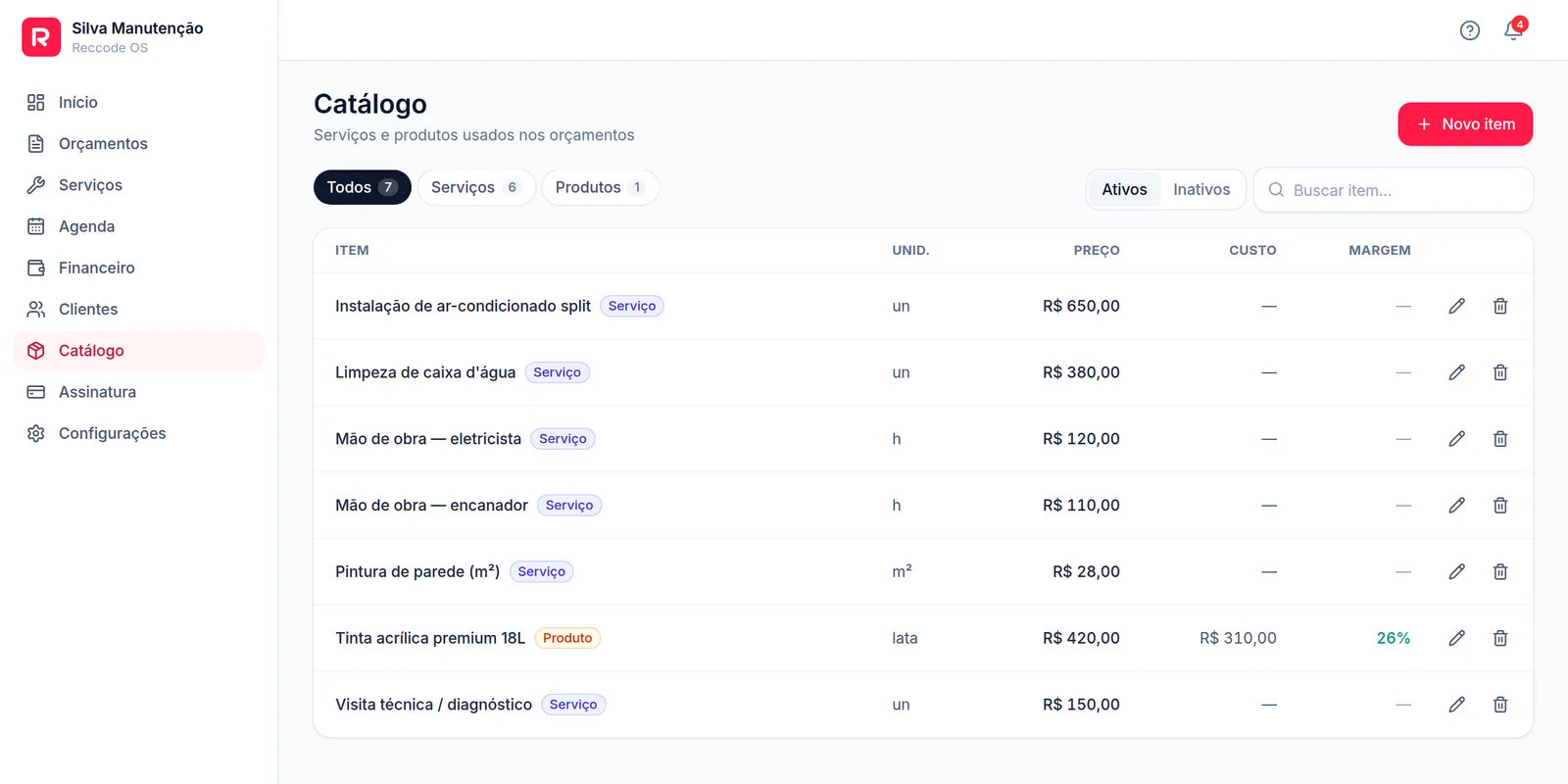Image resolution: width=1568 pixels, height=784 pixels.
Task: Edit Visita técnica / diagnóstico item
Action: [x=1457, y=705]
